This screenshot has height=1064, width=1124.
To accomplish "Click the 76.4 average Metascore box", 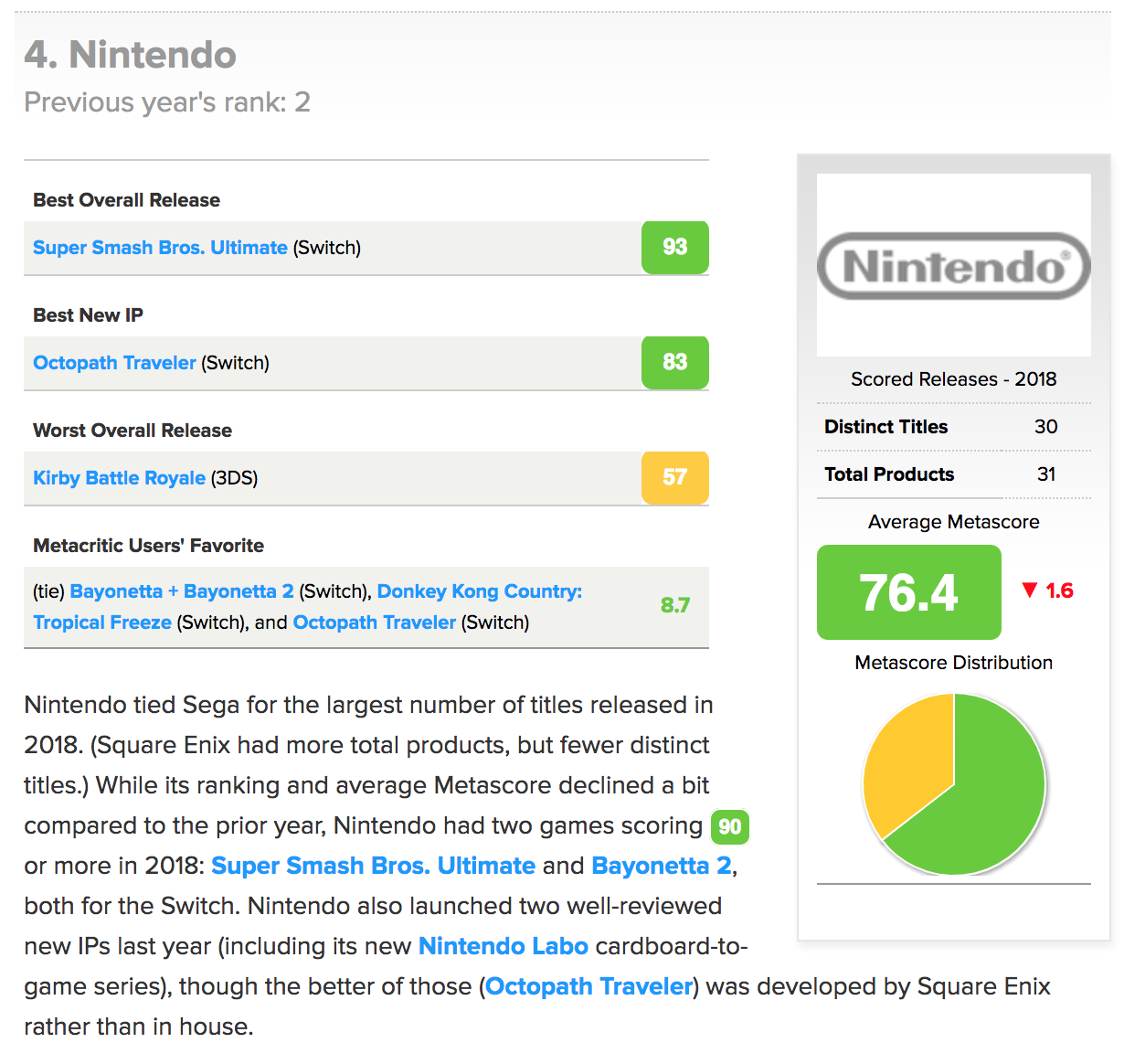I will tap(908, 592).
